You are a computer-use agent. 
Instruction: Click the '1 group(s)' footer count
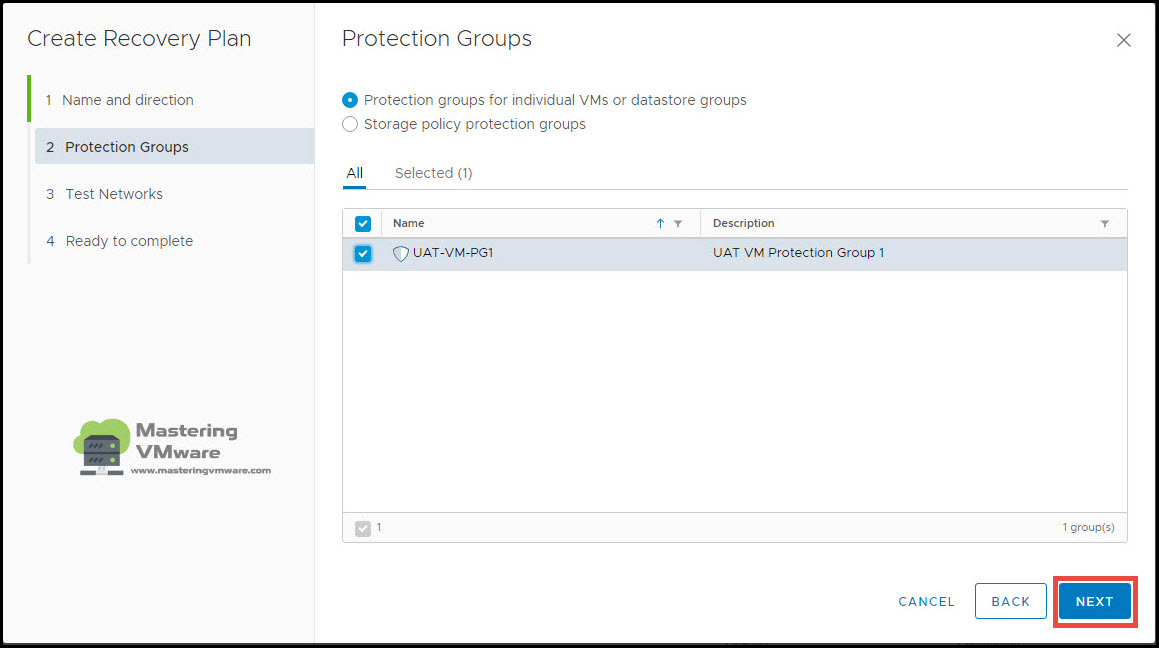(x=1088, y=528)
